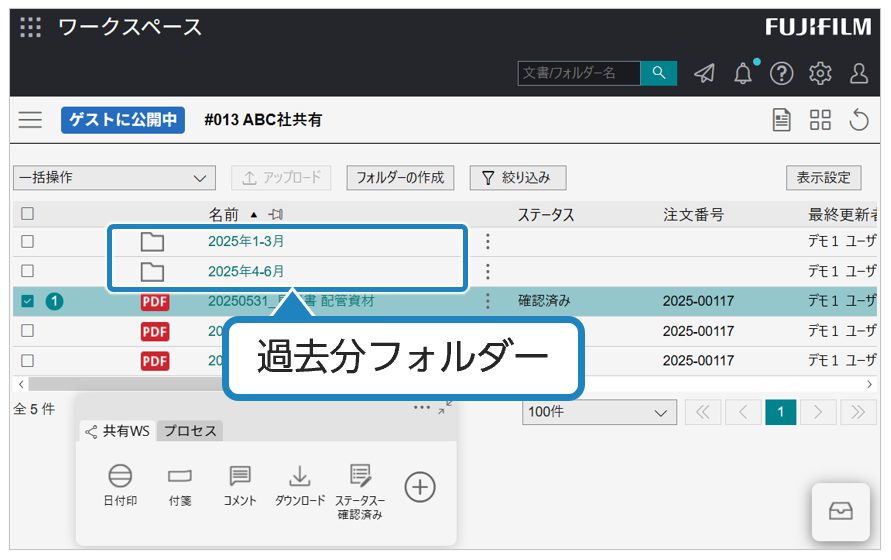Switch to thumbnail grid view icon
891x560 pixels.
(820, 120)
